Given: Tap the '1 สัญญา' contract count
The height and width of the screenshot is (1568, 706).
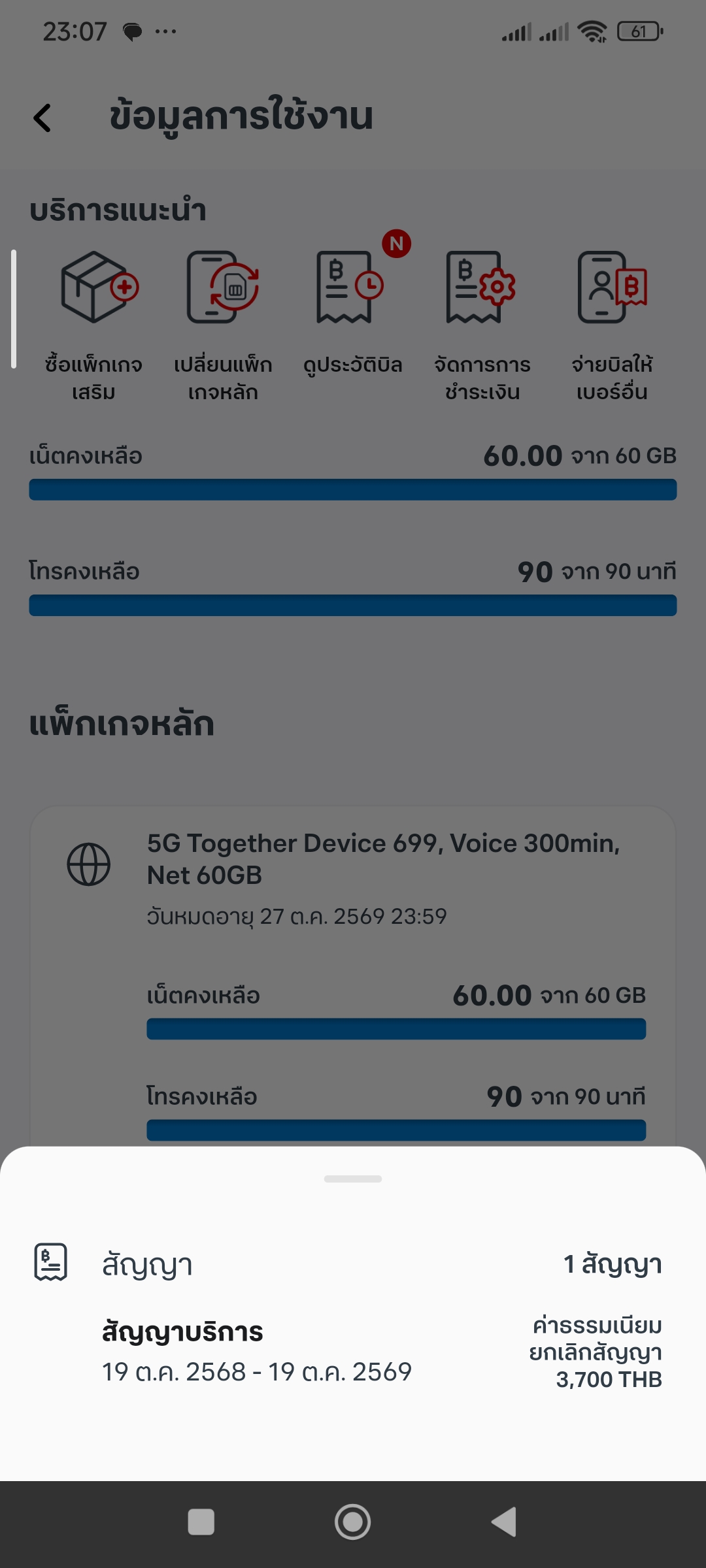Looking at the screenshot, I should [613, 1264].
